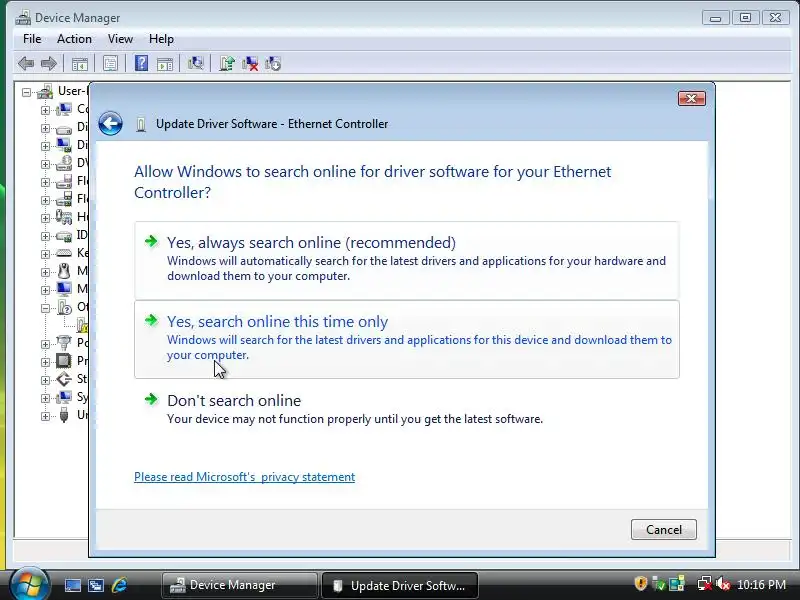Open the Help menu
The width and height of the screenshot is (800, 600).
click(x=161, y=39)
